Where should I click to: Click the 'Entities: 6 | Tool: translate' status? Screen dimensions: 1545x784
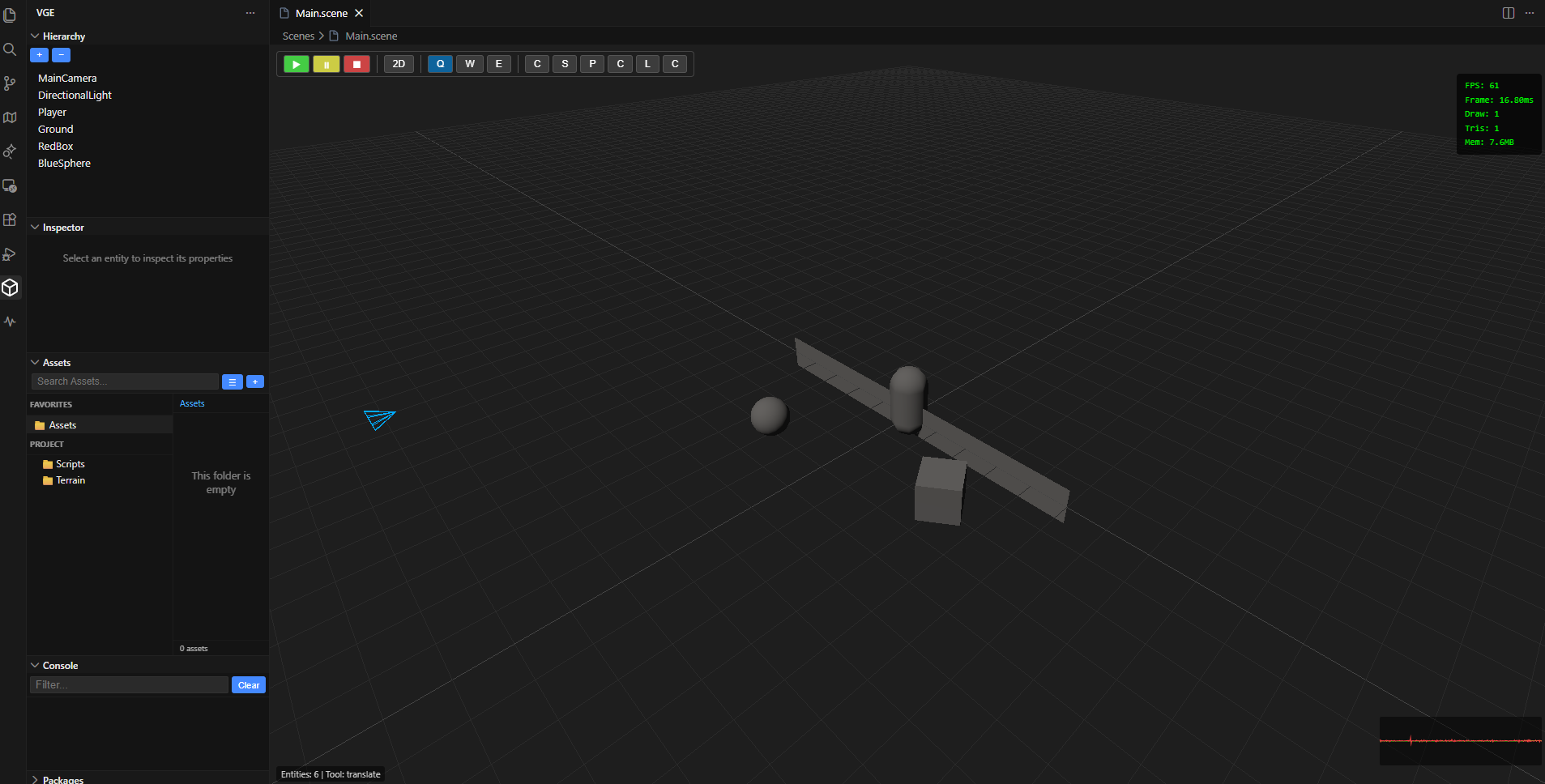point(331,774)
